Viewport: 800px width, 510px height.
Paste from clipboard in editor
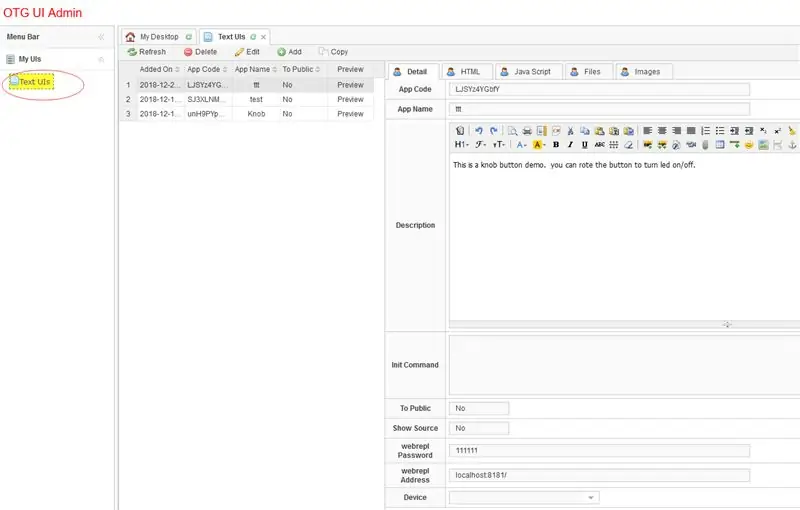tap(599, 131)
